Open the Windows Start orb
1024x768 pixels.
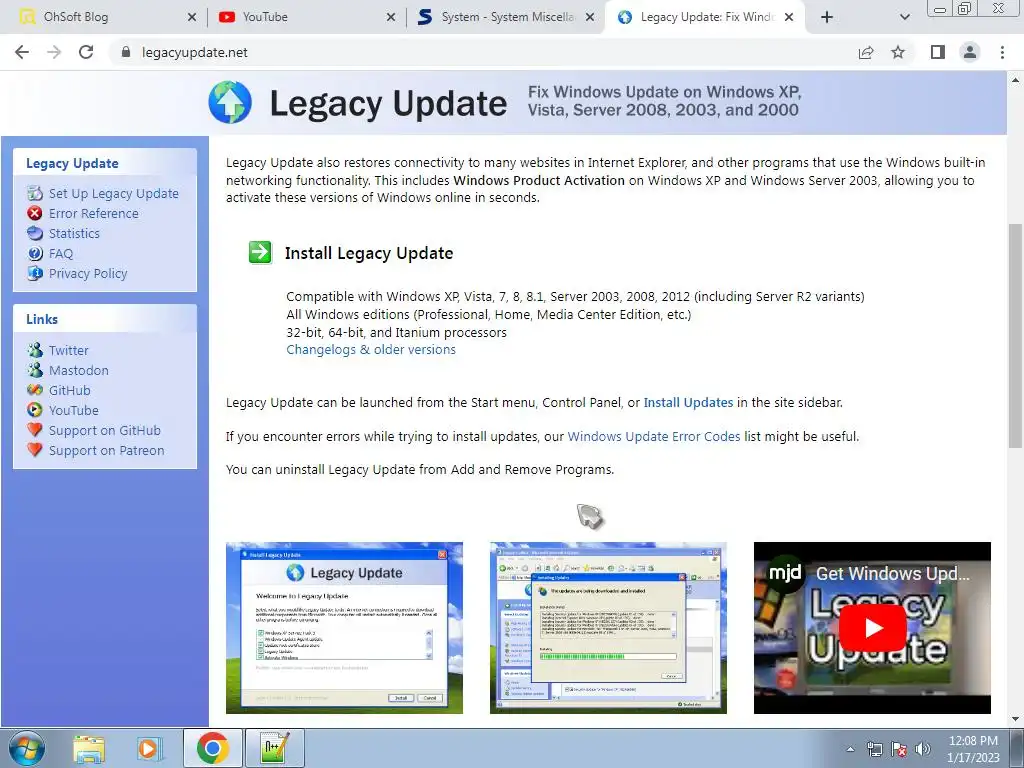(27, 748)
